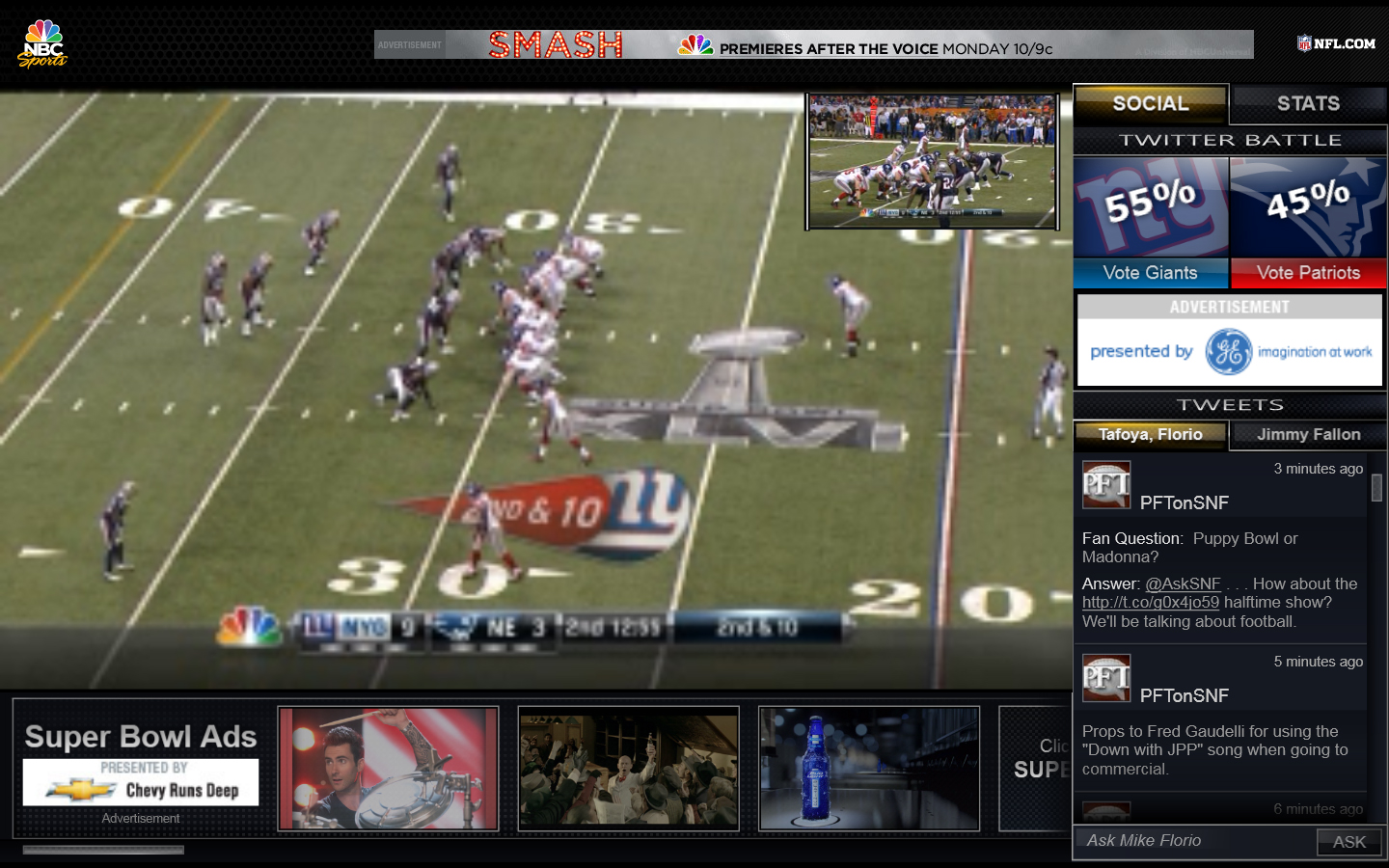Open the @AskSNF mention link
1389x868 pixels.
[x=1183, y=583]
